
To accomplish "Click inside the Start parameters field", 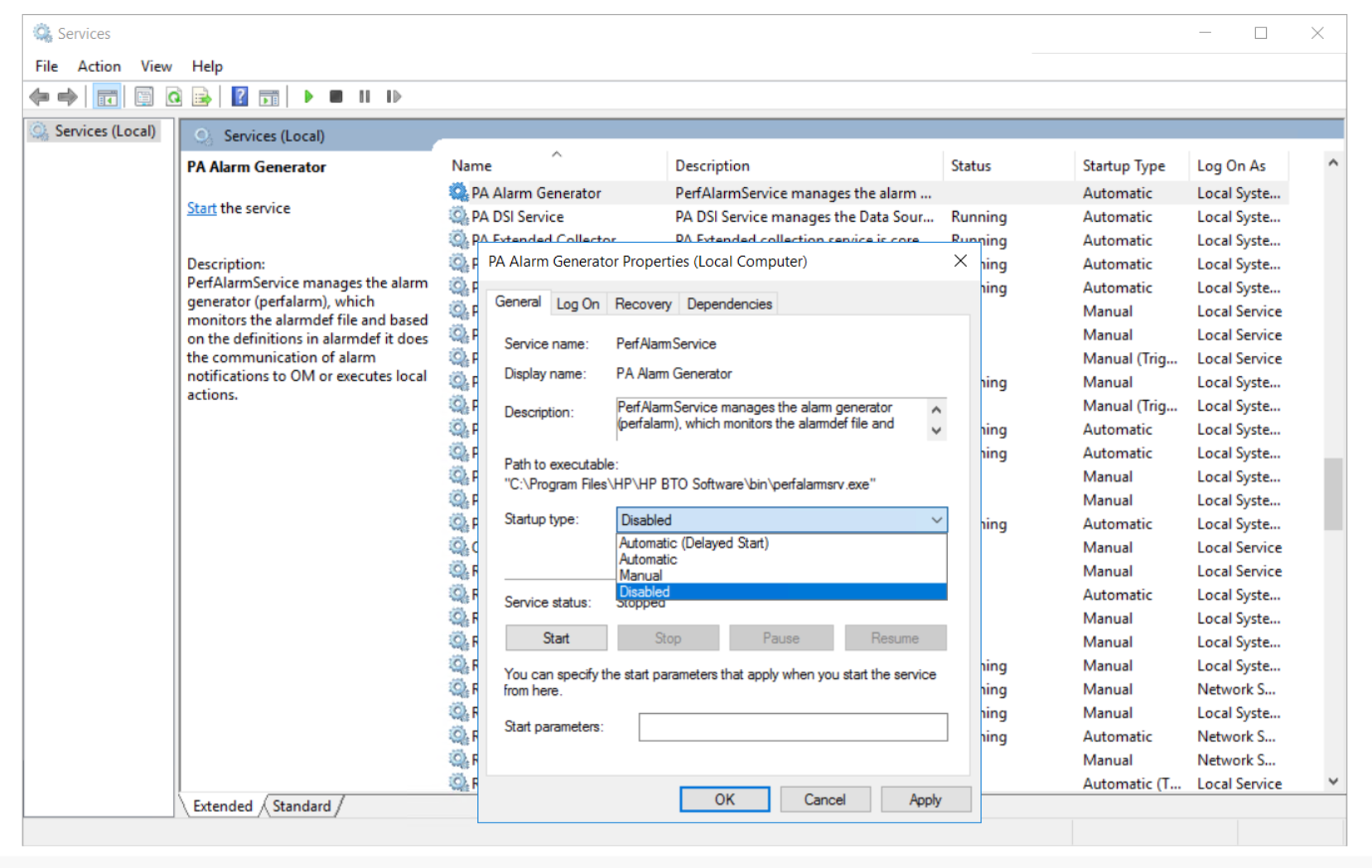I will click(x=792, y=726).
